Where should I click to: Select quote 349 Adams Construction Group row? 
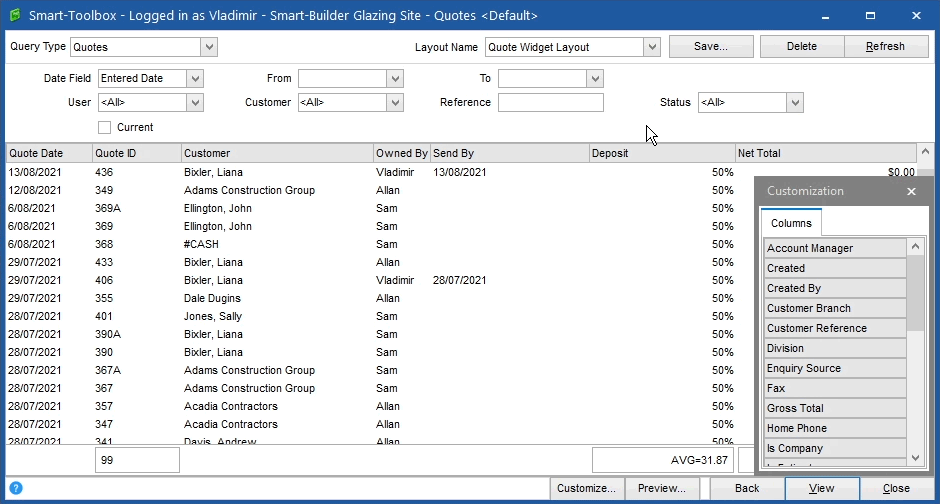[250, 190]
